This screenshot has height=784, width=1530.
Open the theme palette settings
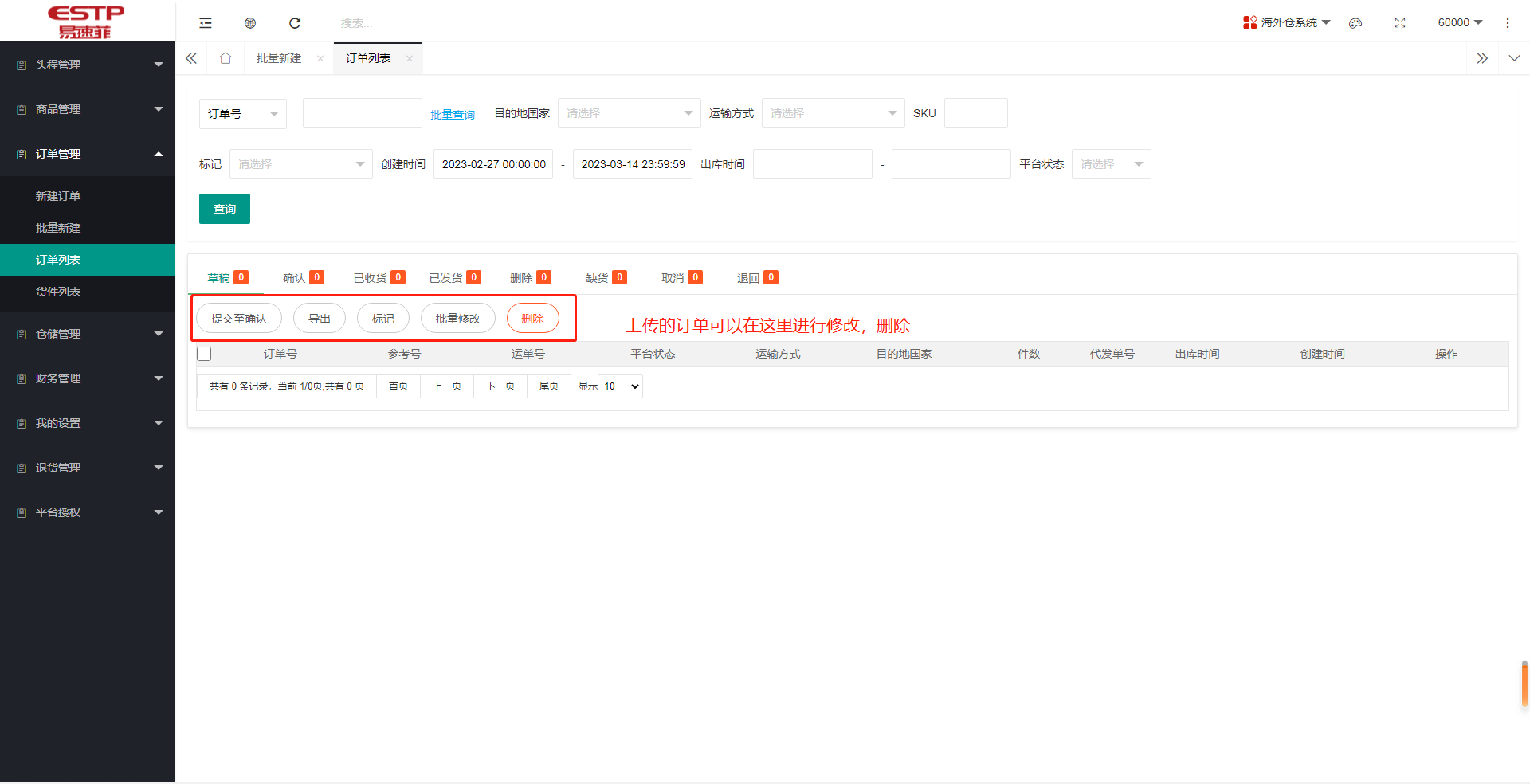(x=1355, y=23)
